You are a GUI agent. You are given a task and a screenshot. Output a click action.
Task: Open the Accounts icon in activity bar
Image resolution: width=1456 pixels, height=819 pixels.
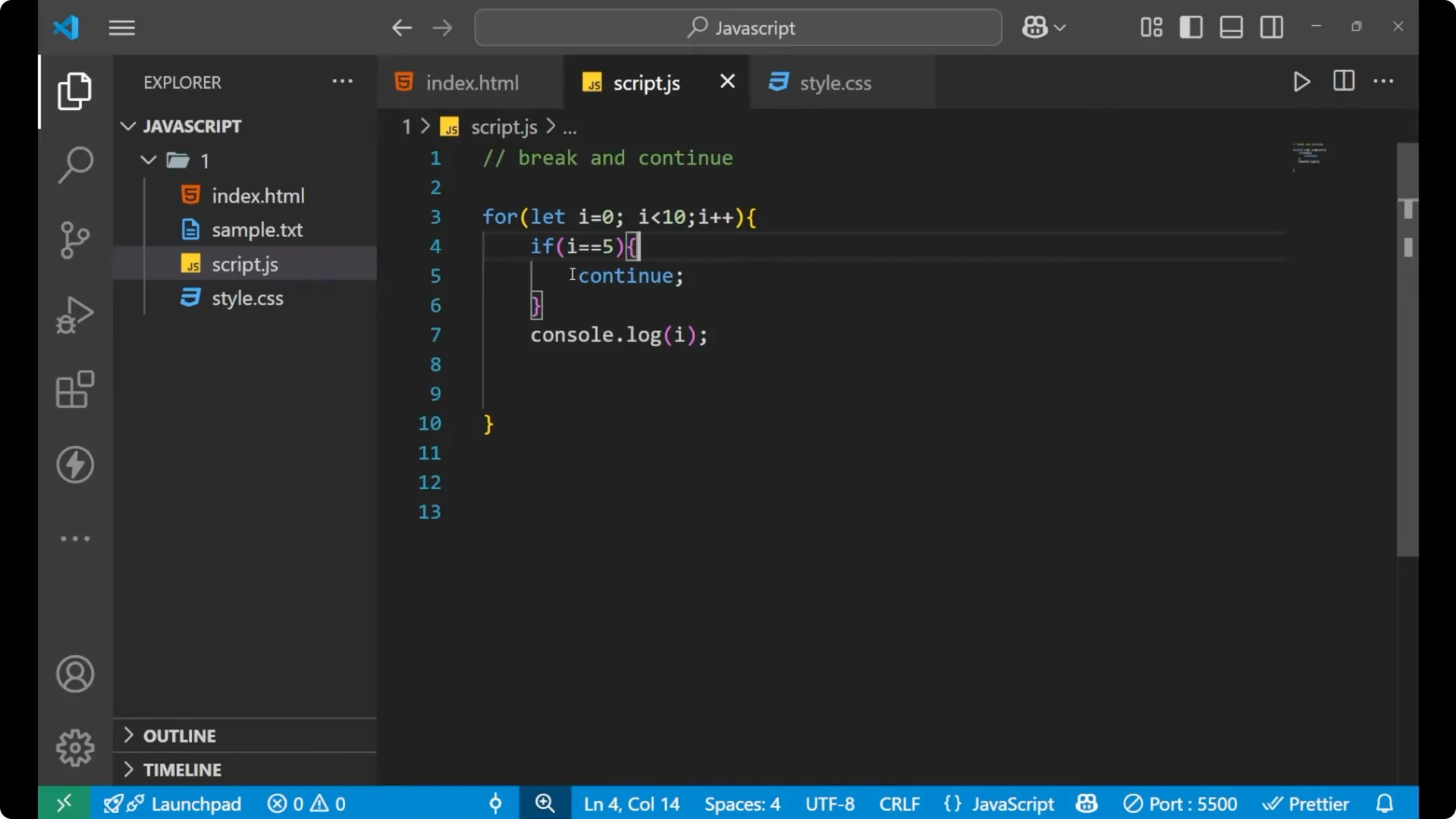coord(74,674)
